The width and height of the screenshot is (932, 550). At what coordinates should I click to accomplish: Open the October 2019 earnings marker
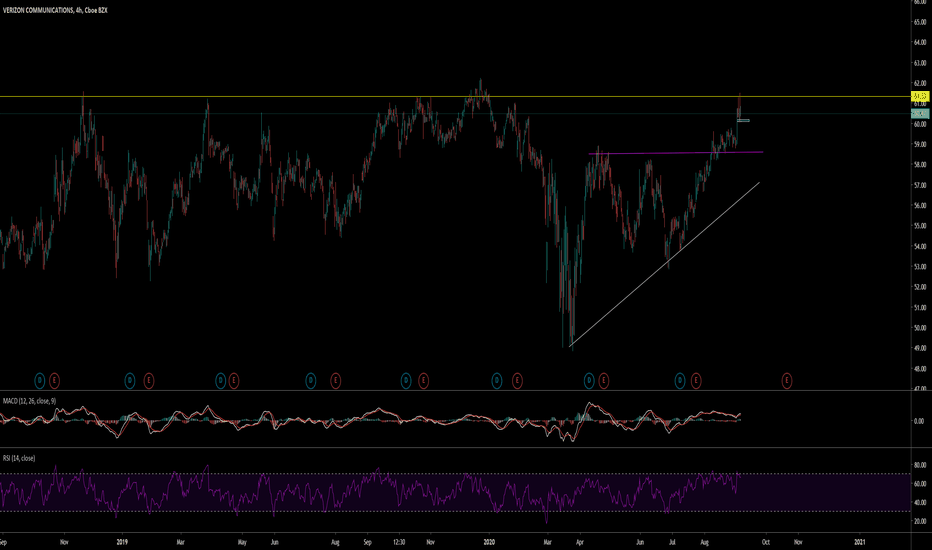[x=423, y=381]
